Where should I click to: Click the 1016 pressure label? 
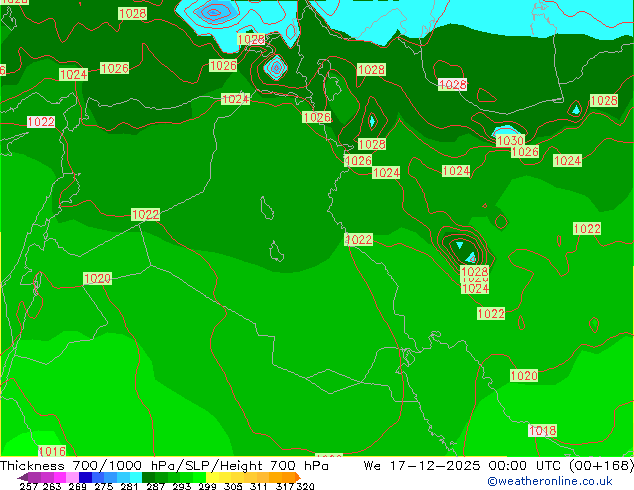pyautogui.click(x=51, y=452)
